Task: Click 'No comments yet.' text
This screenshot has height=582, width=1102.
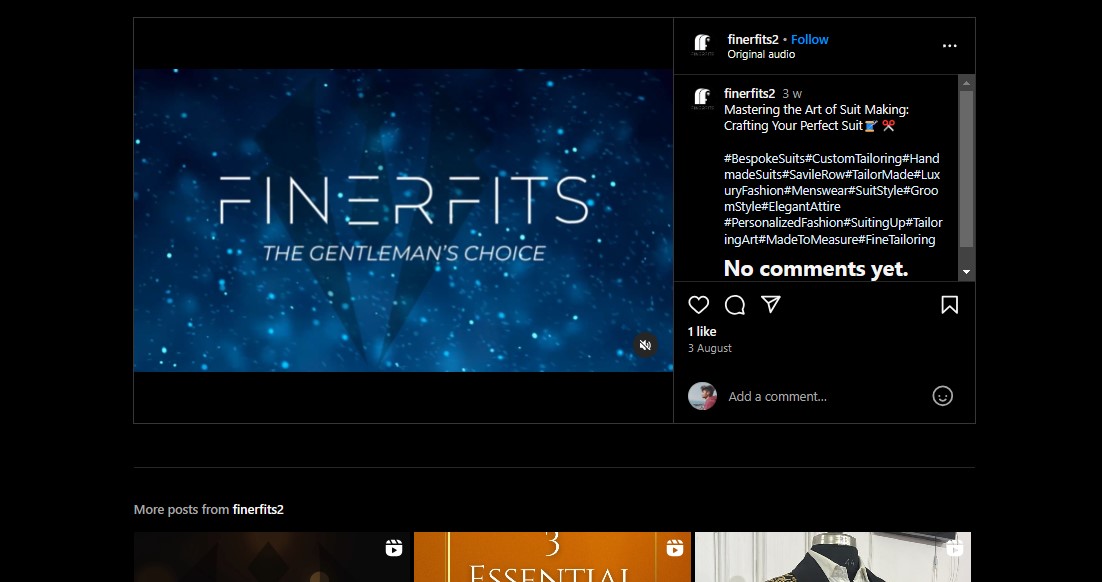Action: point(816,269)
